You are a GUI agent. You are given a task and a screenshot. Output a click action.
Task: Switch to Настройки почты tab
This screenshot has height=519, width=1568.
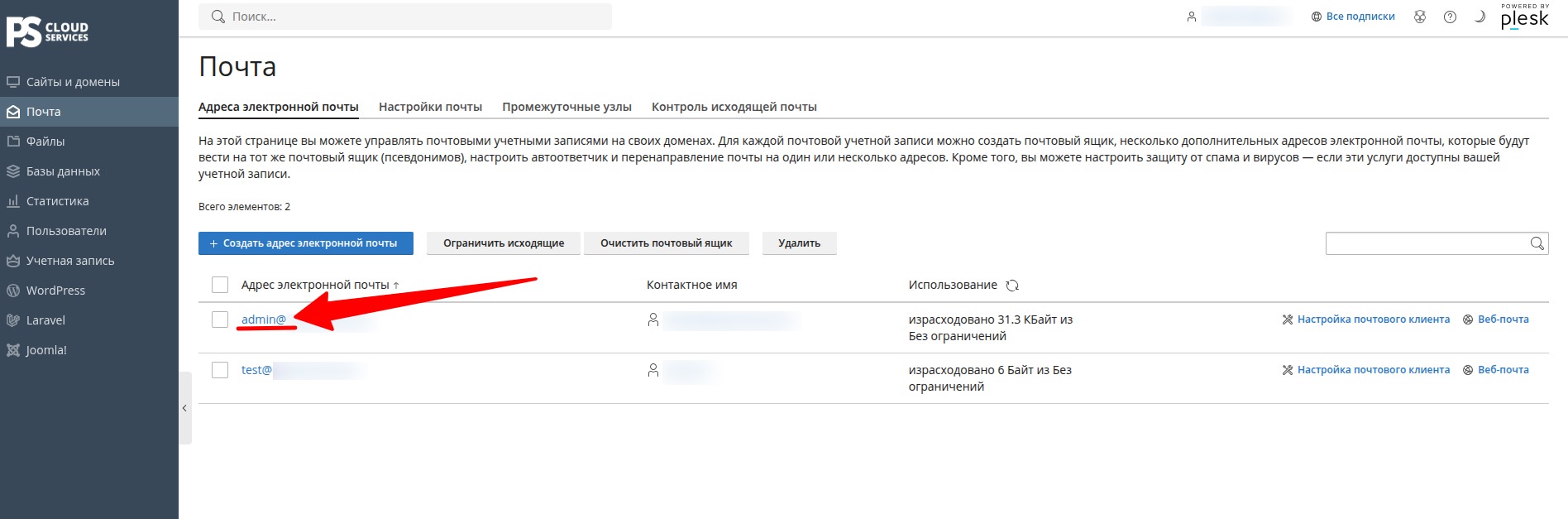[430, 107]
